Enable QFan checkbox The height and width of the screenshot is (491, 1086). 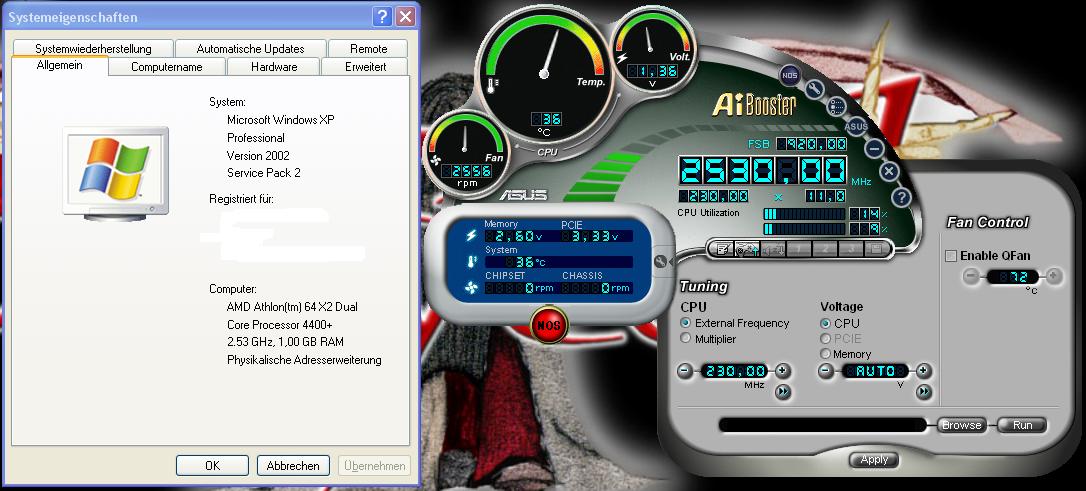click(x=951, y=256)
